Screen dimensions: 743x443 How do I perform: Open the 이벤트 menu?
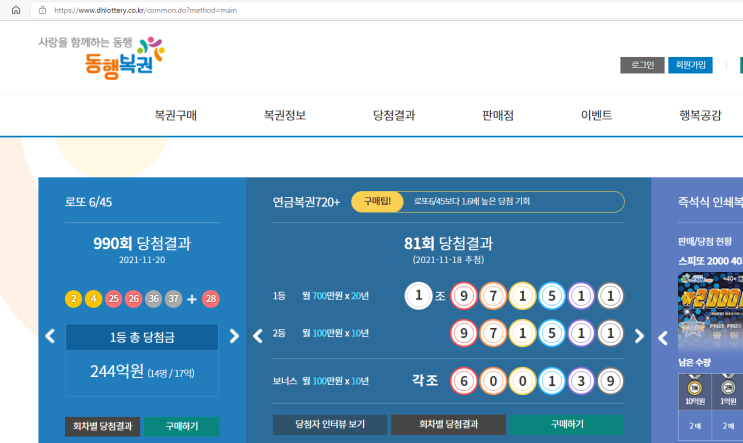597,115
